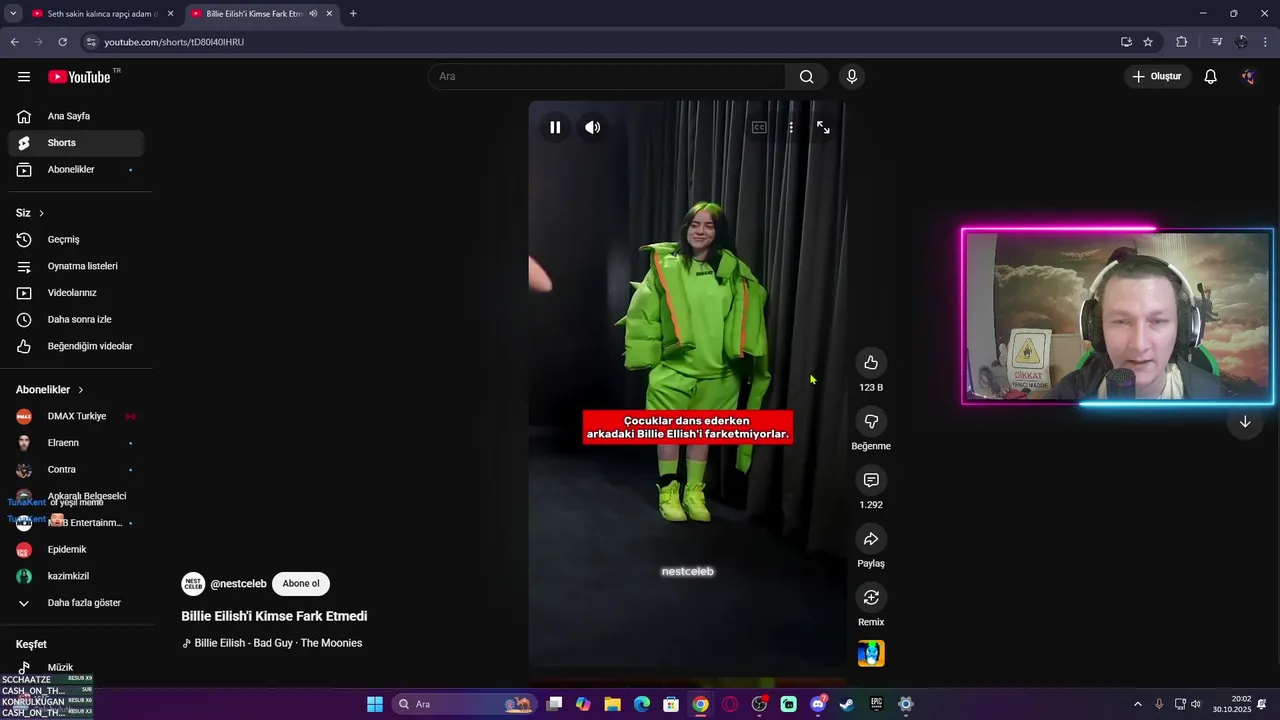Image resolution: width=1280 pixels, height=720 pixels.
Task: Open a new browser tab
Action: pos(353,14)
